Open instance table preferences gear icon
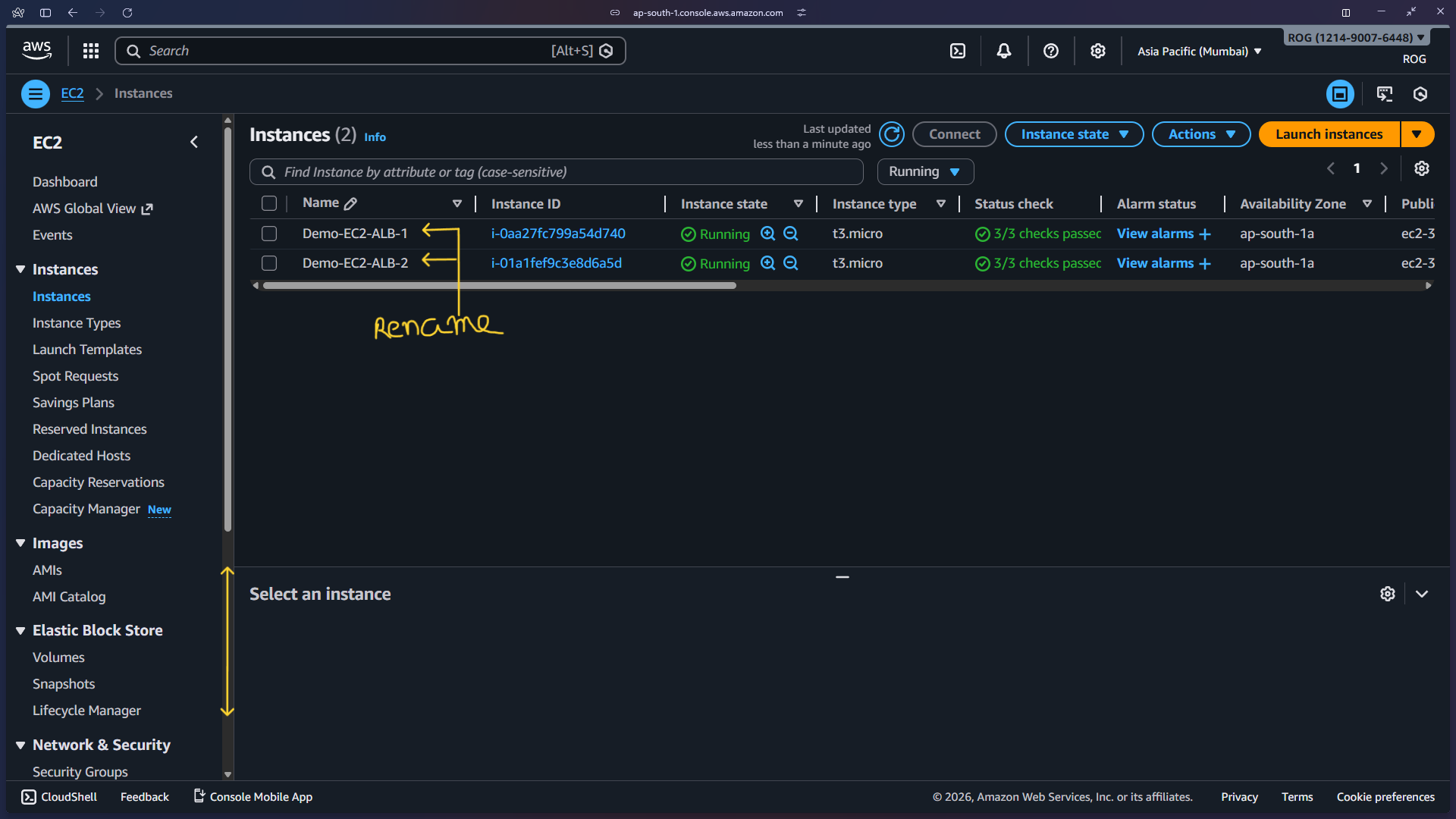The width and height of the screenshot is (1456, 819). point(1422,168)
